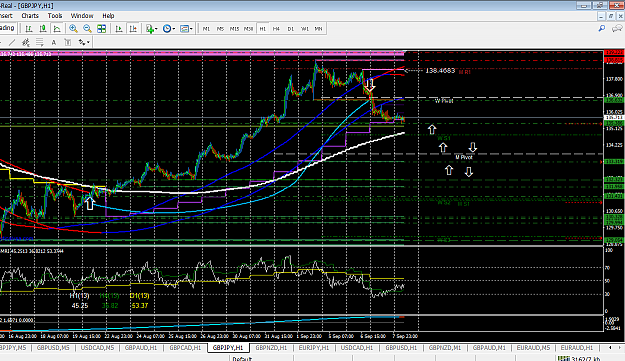Expand the indicators dropdown arrow
Screen dimensions: 625x361
coord(156,29)
